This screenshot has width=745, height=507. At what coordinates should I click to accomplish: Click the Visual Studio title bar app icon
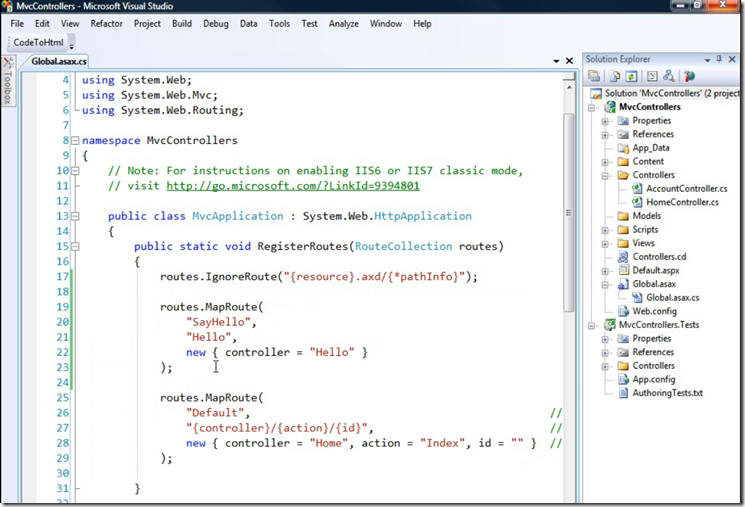click(x=7, y=6)
